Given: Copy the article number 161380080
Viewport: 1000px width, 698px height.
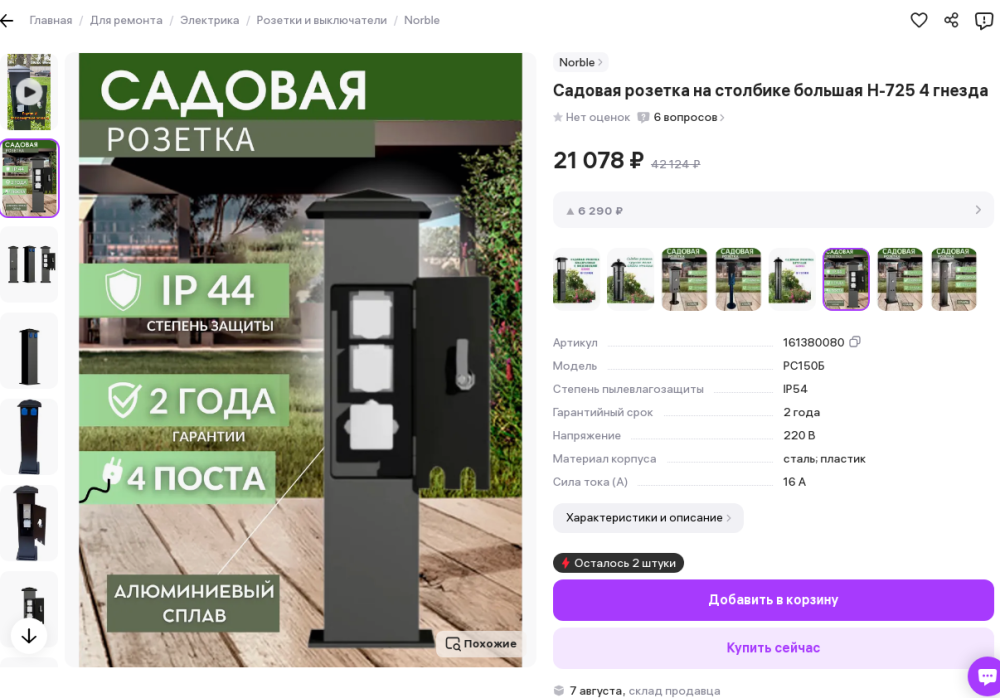Looking at the screenshot, I should [855, 342].
